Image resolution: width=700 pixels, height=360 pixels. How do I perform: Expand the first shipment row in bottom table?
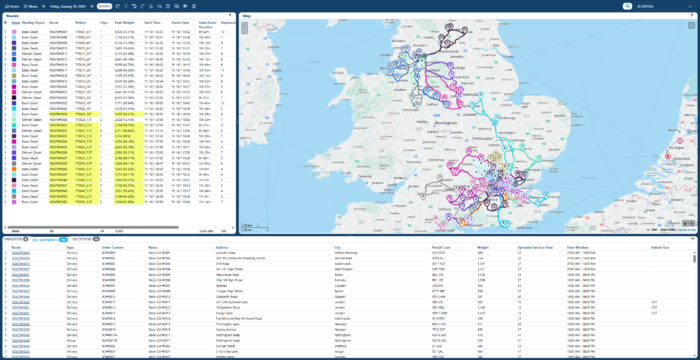(5, 252)
